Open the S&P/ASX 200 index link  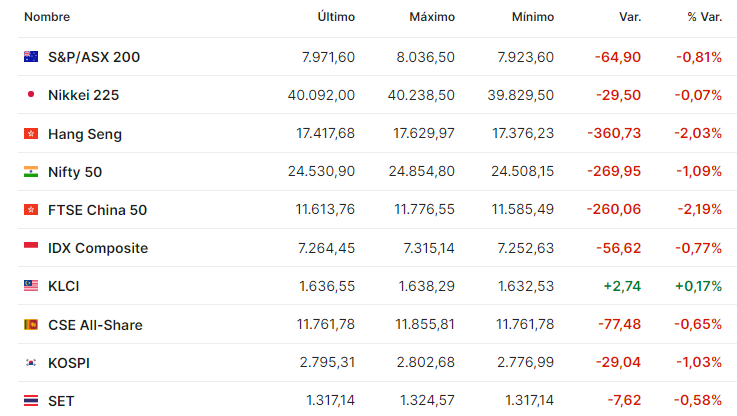(x=94, y=57)
